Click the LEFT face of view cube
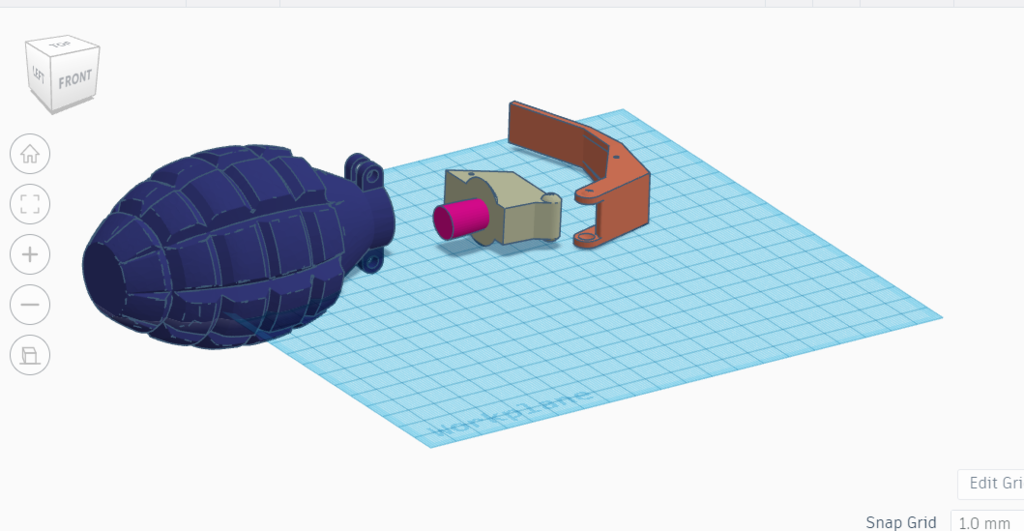 39,73
